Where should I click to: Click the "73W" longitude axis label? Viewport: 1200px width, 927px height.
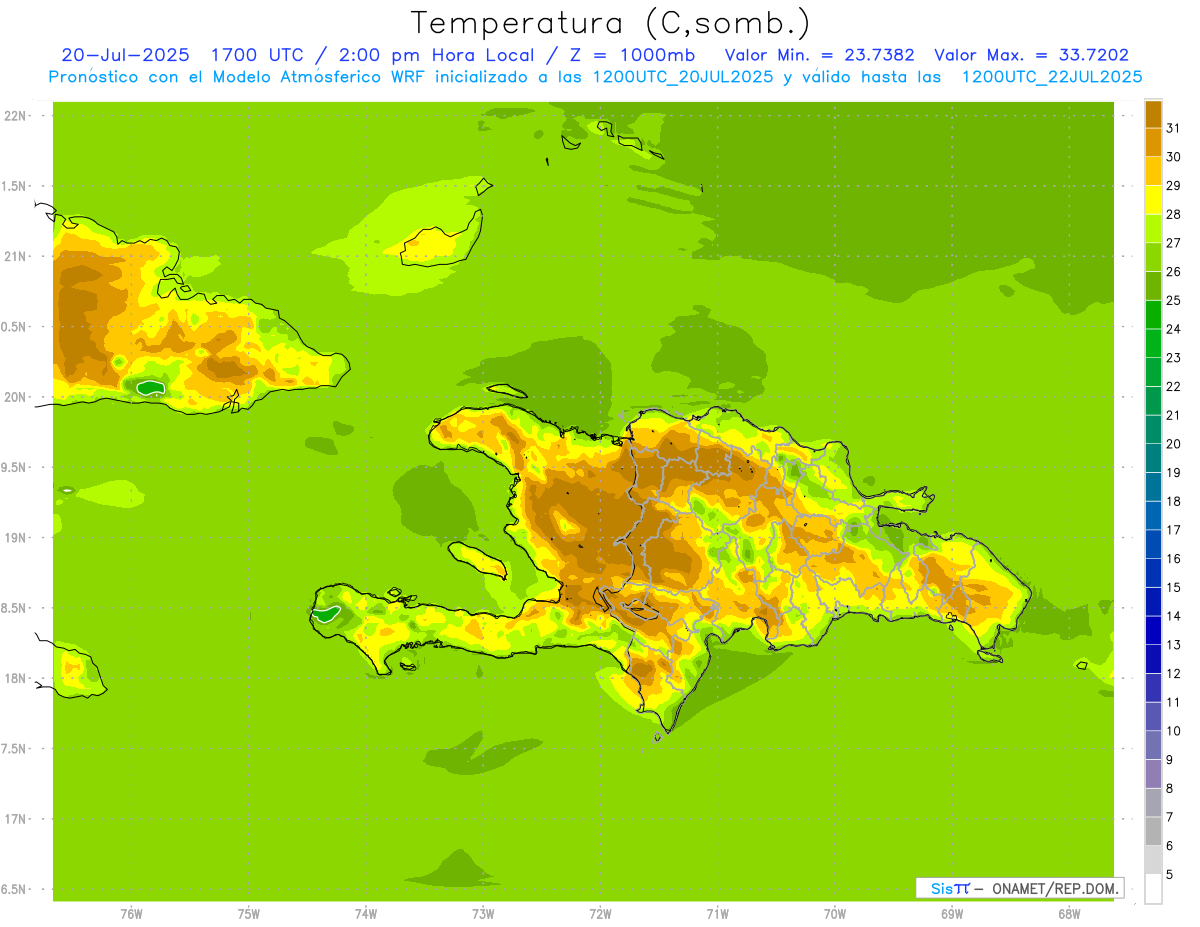[x=483, y=914]
